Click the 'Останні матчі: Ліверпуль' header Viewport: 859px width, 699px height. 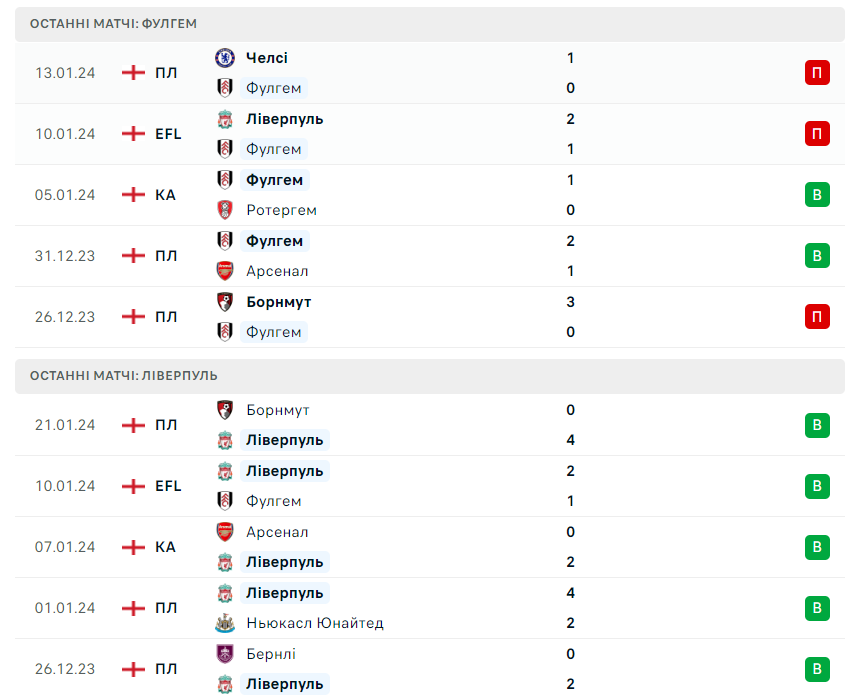pos(123,375)
